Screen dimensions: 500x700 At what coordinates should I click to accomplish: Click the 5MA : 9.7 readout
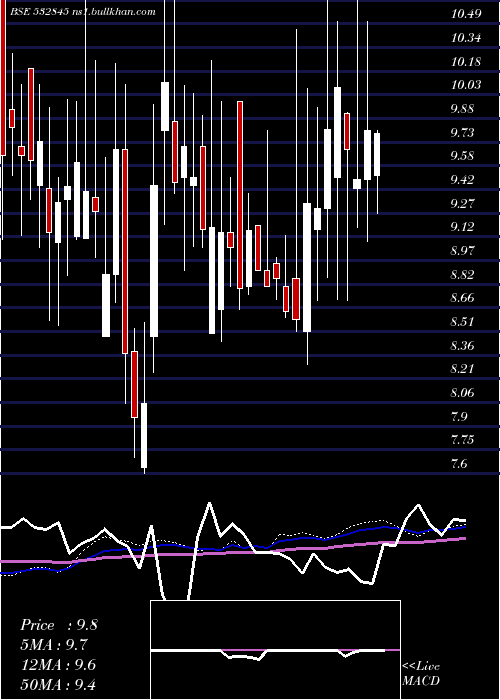click(x=54, y=645)
